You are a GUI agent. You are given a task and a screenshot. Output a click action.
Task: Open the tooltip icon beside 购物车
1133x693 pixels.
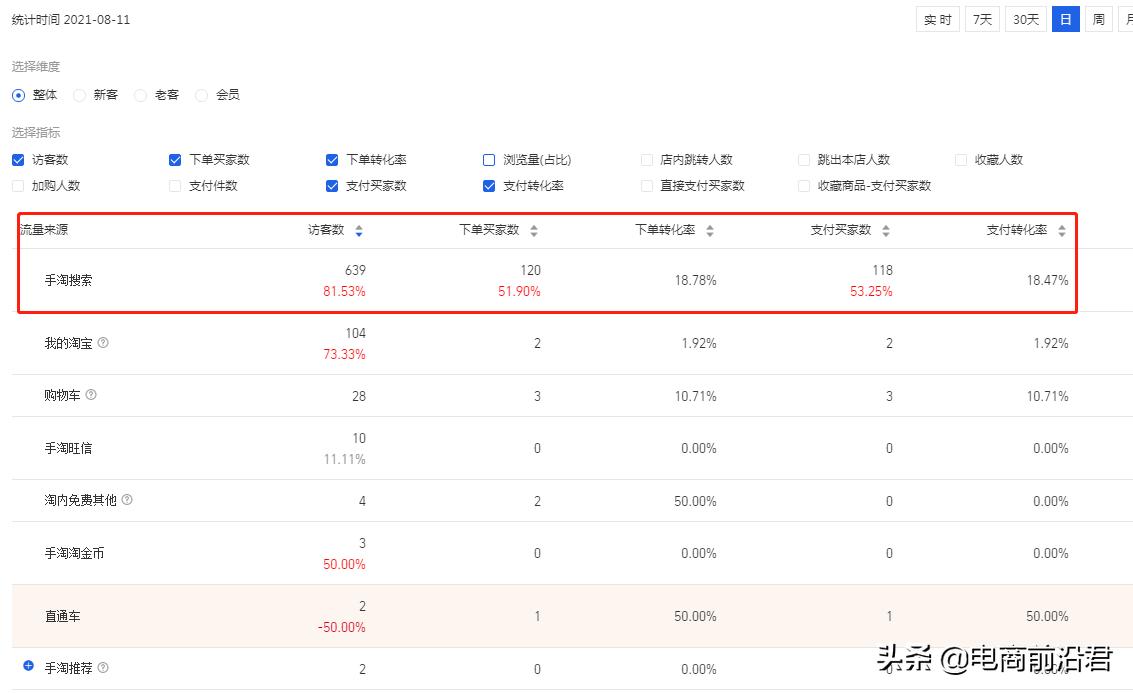[91, 395]
